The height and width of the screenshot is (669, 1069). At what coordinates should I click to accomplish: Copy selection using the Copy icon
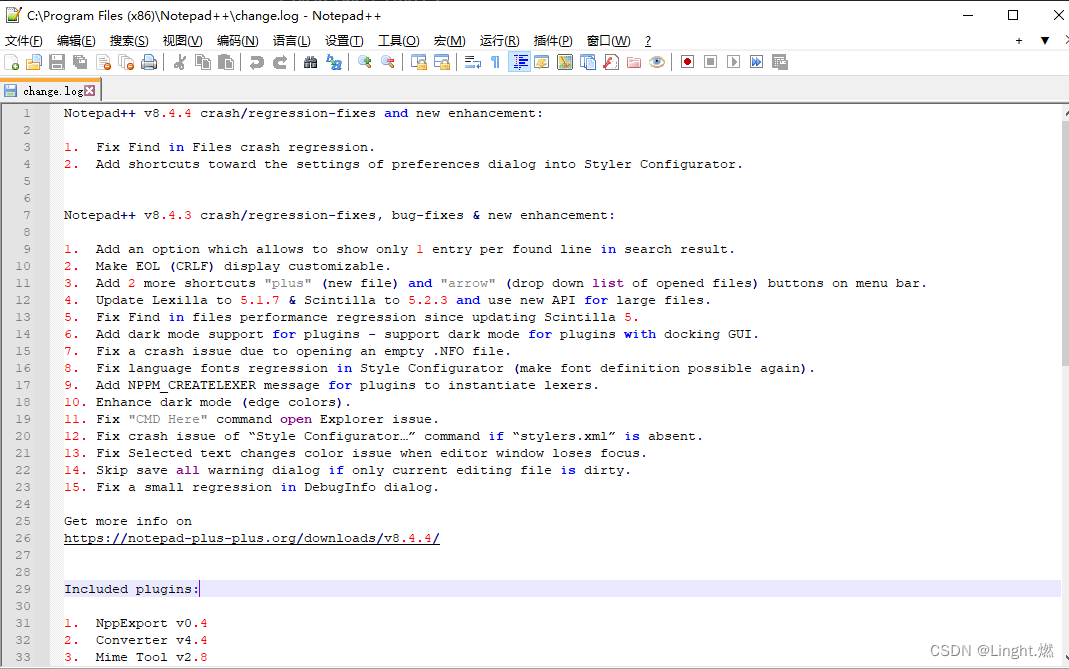coord(203,63)
